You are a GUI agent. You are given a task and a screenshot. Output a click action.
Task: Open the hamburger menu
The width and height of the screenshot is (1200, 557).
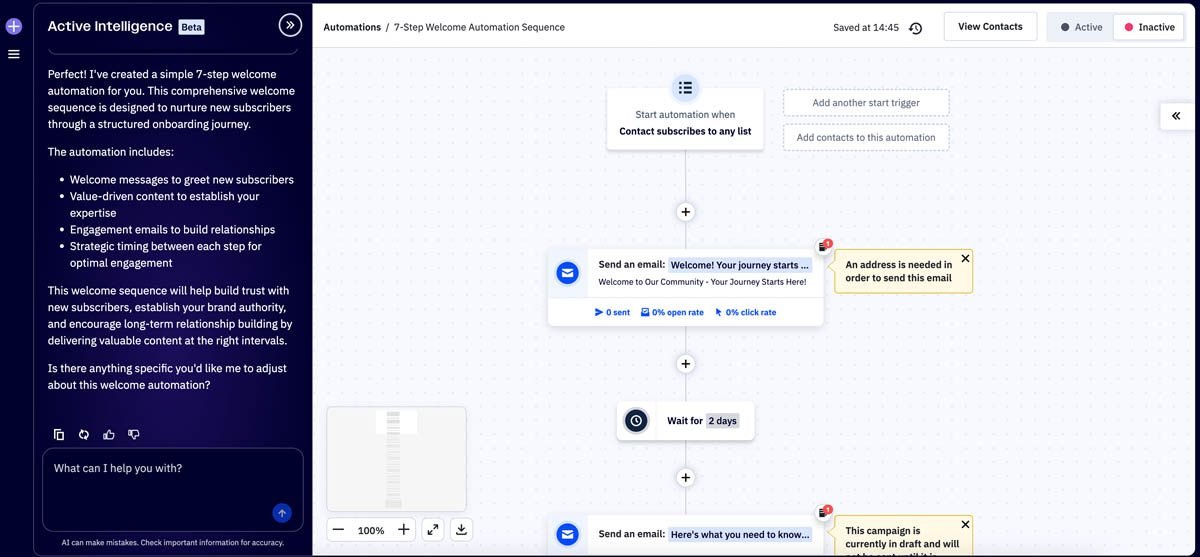point(14,54)
